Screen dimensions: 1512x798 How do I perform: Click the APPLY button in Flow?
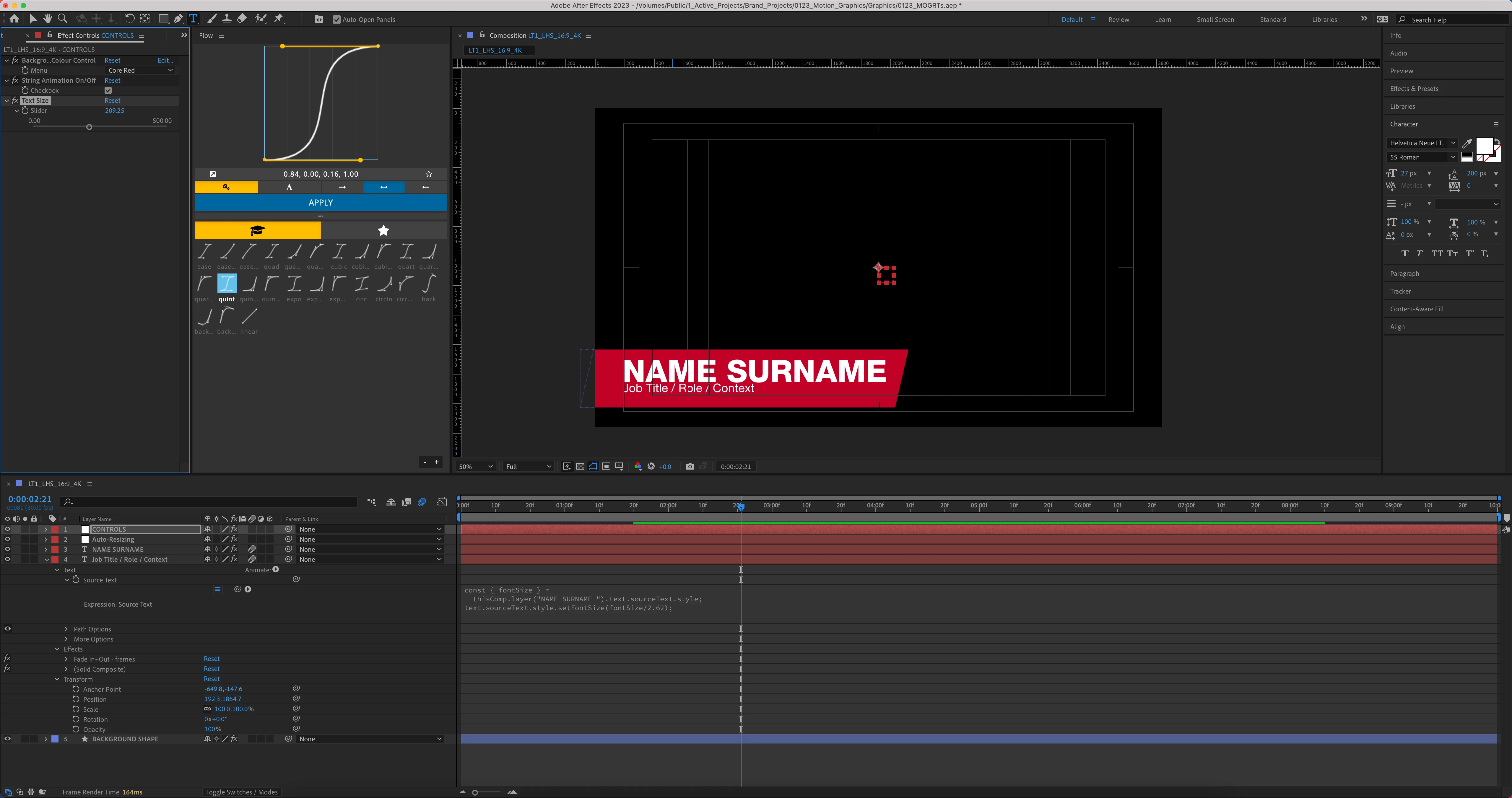[321, 202]
